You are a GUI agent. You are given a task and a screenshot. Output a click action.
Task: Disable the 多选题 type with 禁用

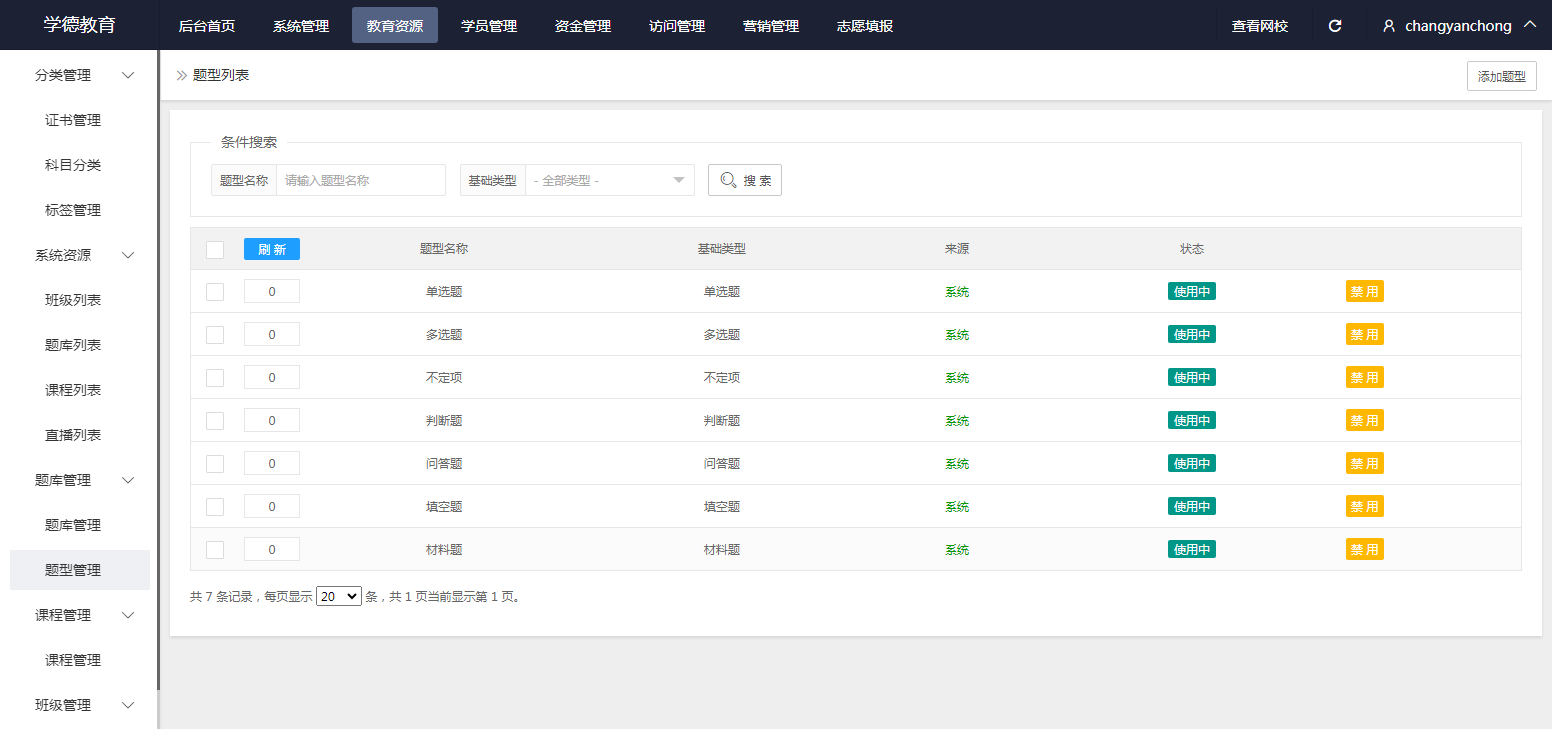point(1365,335)
